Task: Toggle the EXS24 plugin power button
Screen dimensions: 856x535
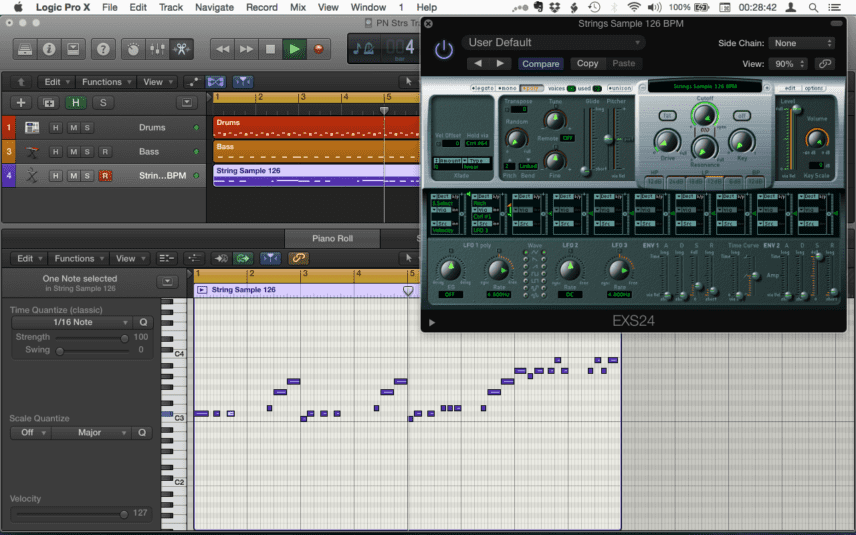Action: click(444, 50)
